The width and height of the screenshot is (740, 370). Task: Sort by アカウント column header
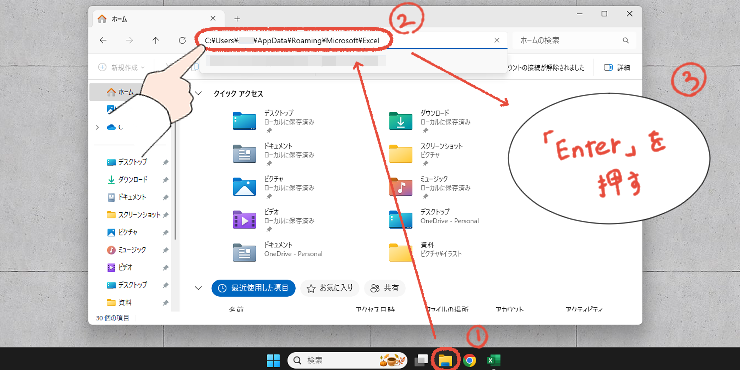click(x=510, y=310)
